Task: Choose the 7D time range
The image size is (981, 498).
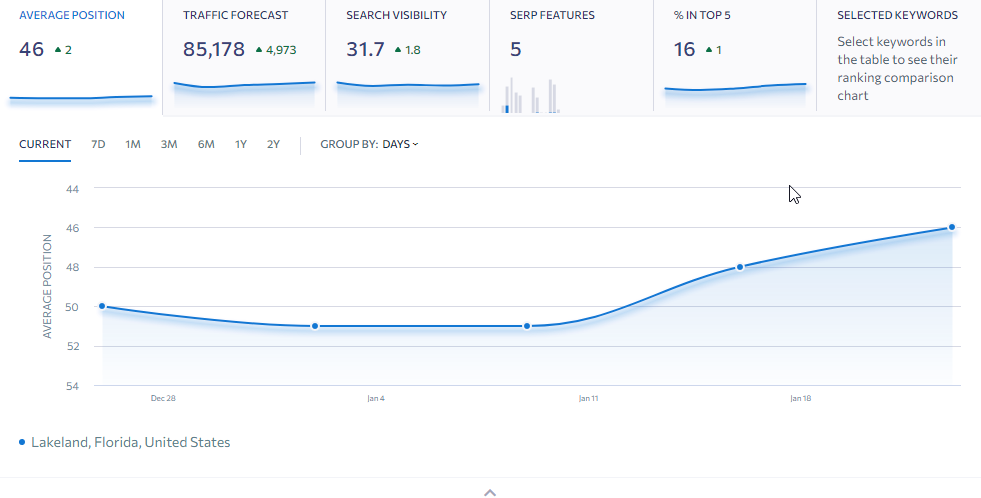Action: click(98, 144)
